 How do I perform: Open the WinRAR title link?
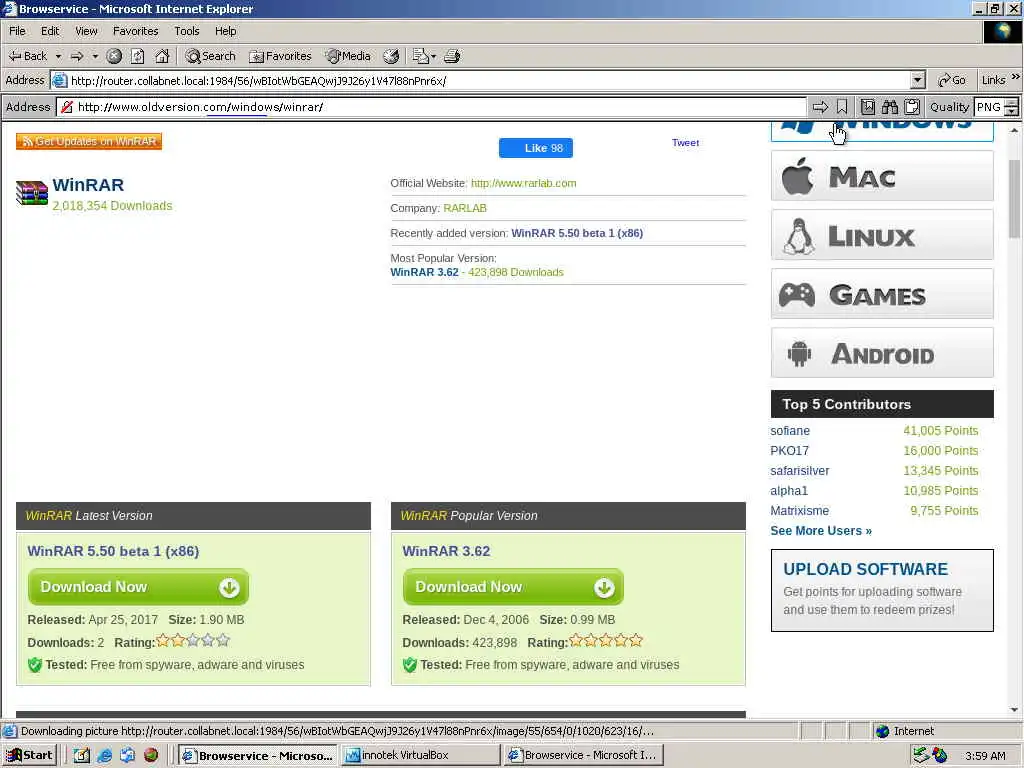tap(88, 185)
